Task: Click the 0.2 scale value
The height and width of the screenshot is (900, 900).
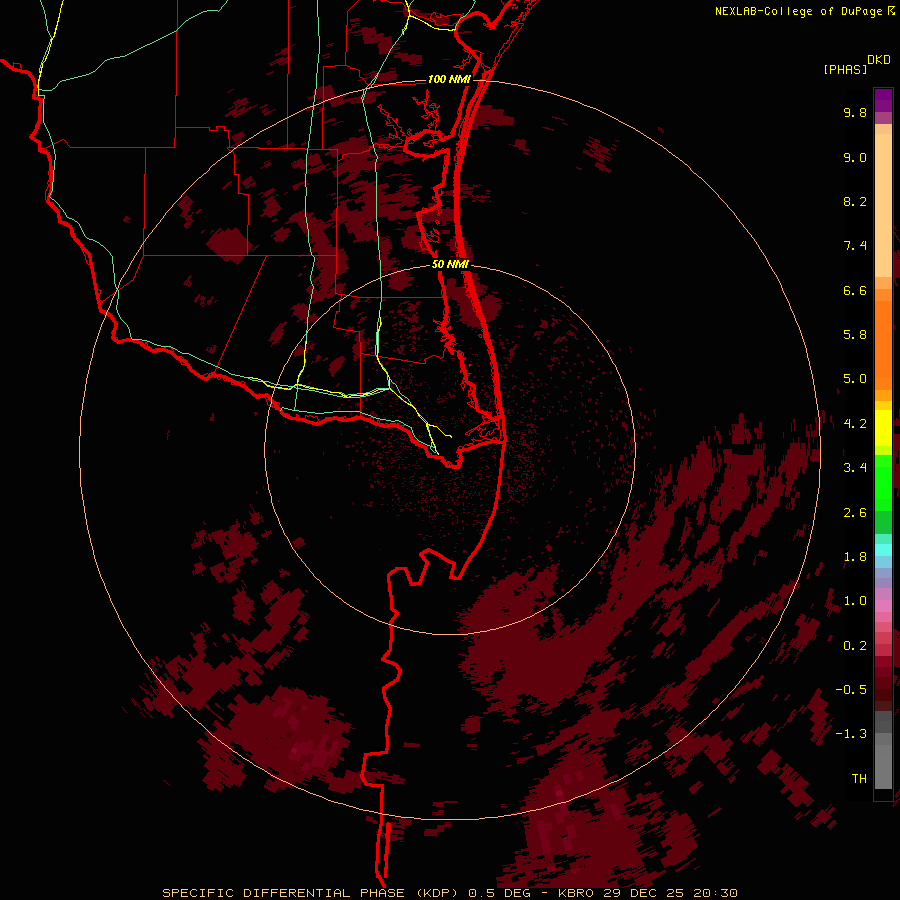Action: (x=855, y=646)
